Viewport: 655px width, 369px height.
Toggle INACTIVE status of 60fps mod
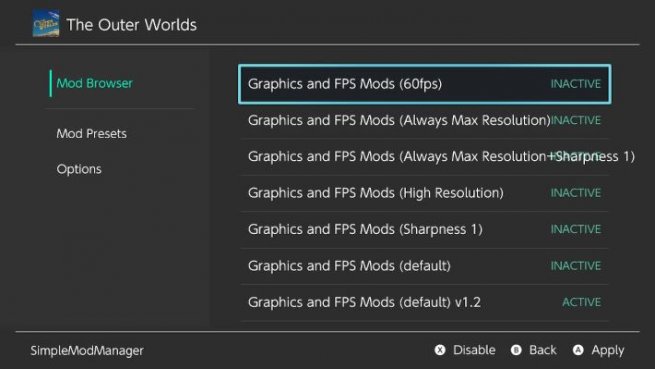pos(575,84)
